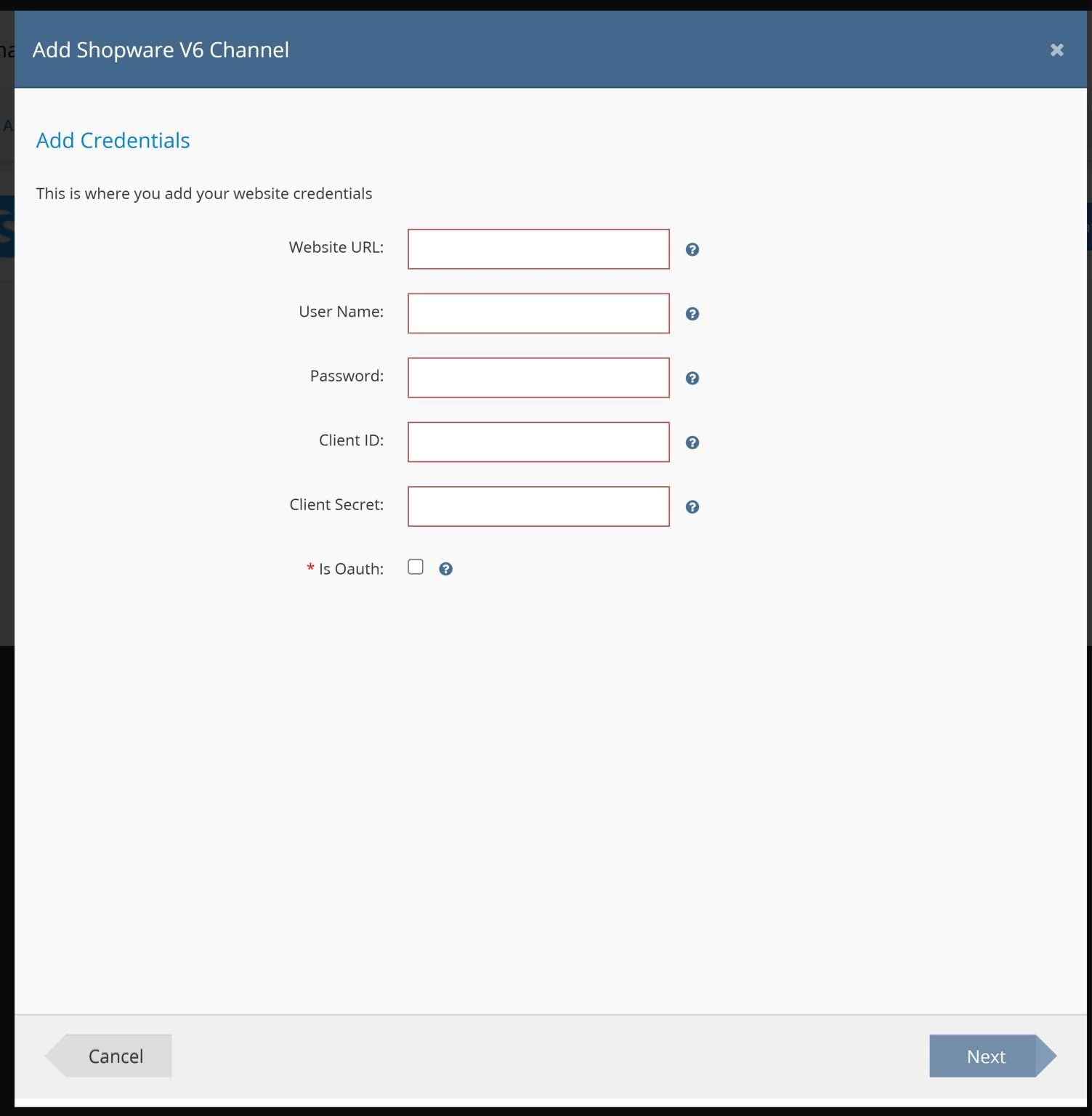This screenshot has height=1116, width=1092.
Task: Click the 'Is Oauth:' label text
Action: pyautogui.click(x=351, y=569)
